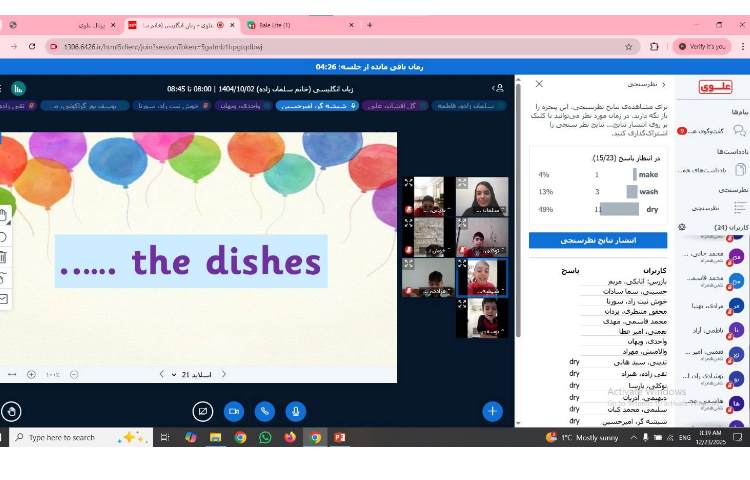Screen dimensions: 750x480
Task: Expand the top-left webcam to fullscreen
Action: (408, 183)
